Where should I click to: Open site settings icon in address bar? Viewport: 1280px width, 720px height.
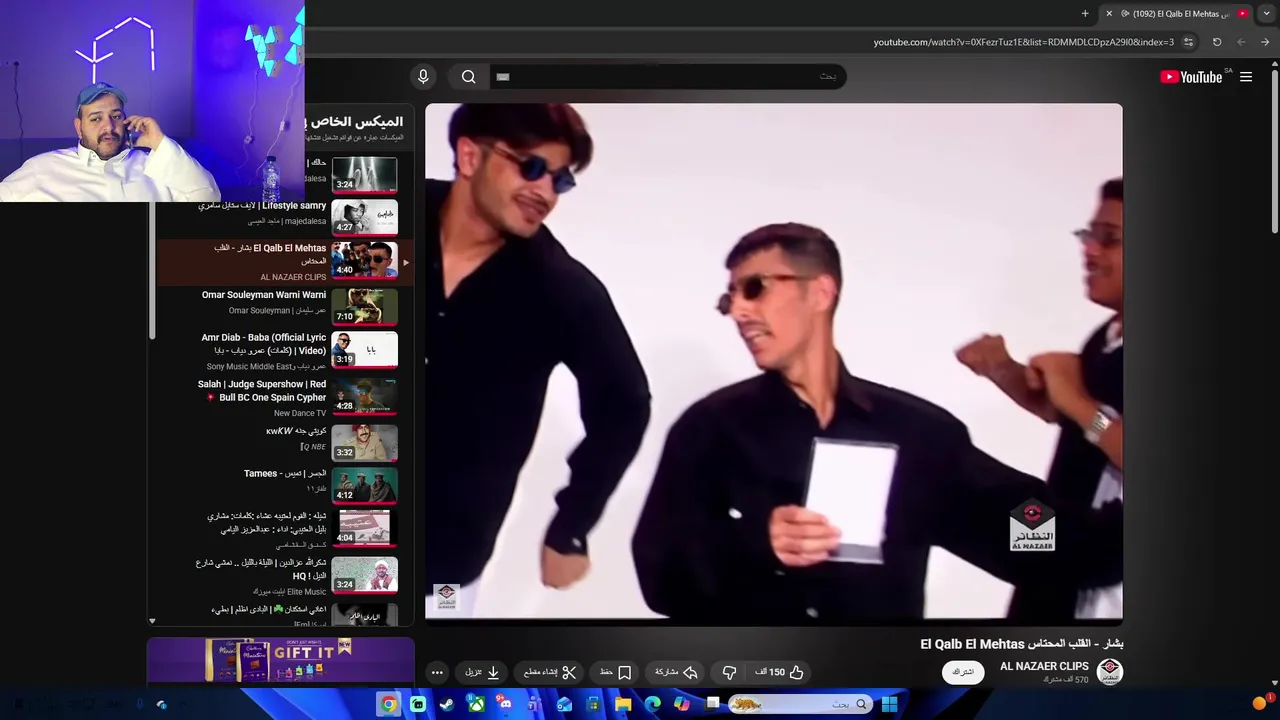pos(1188,42)
